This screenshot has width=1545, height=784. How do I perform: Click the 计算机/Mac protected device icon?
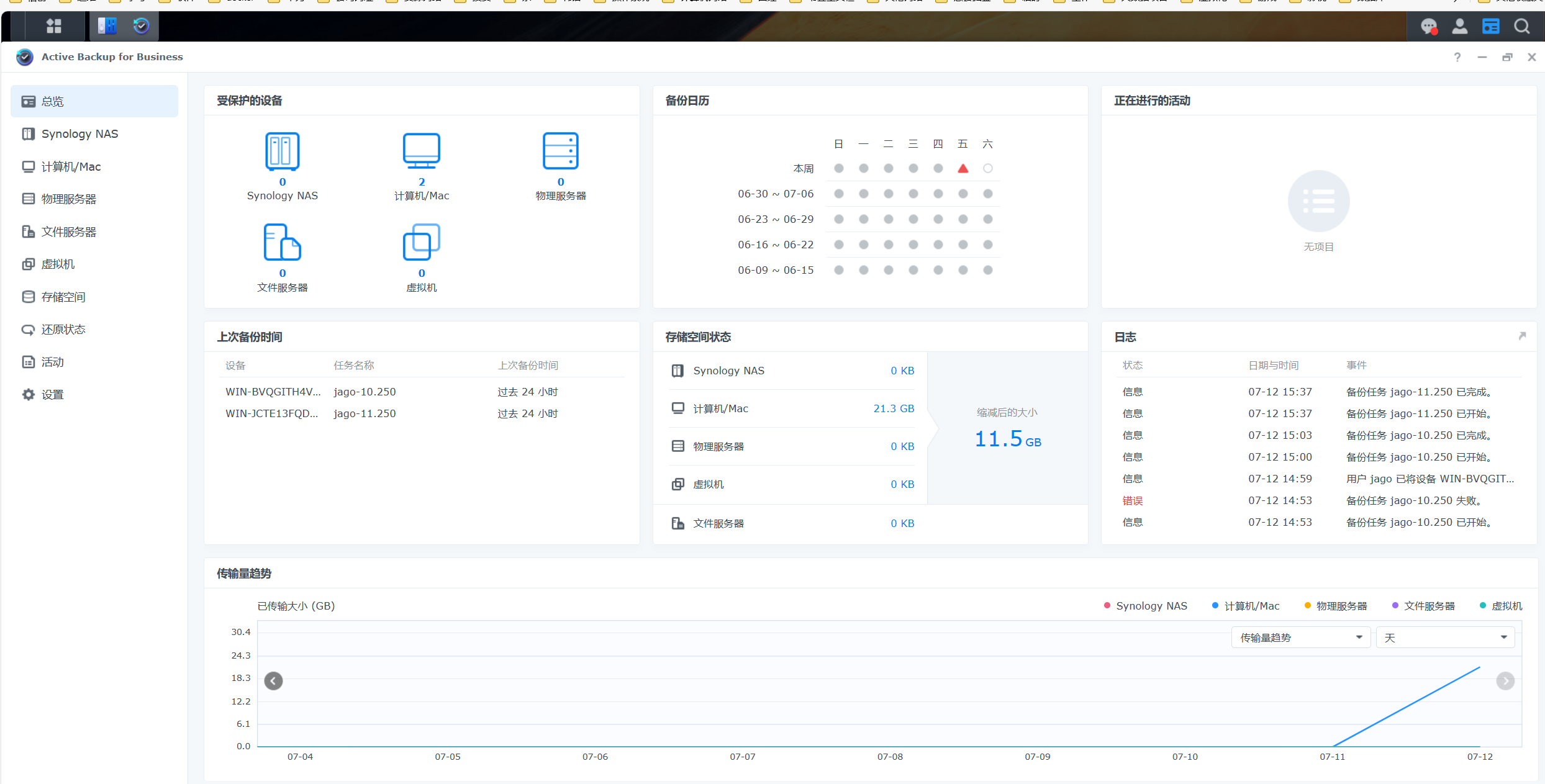pyautogui.click(x=422, y=151)
